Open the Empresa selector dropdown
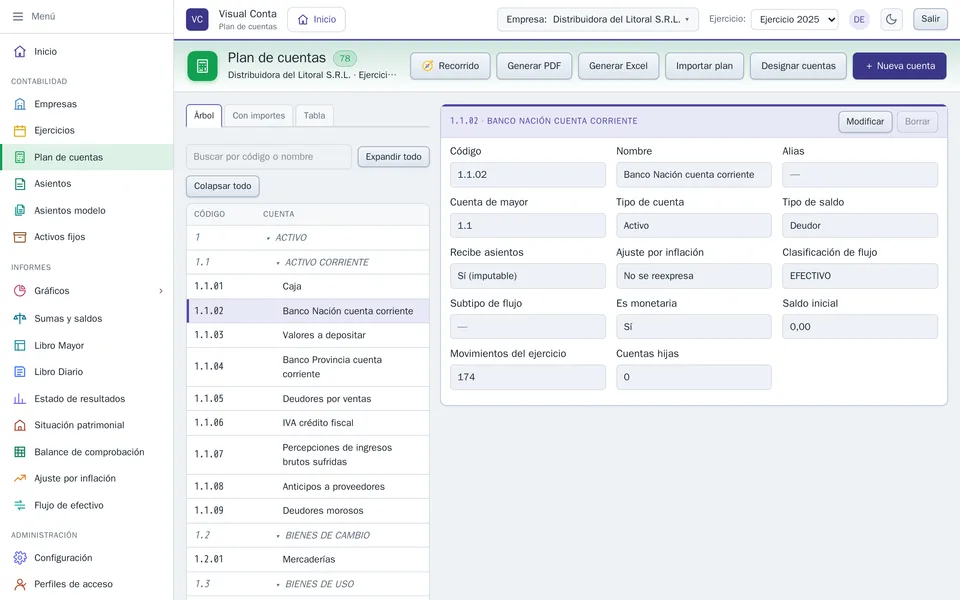The image size is (960, 600). pyautogui.click(x=597, y=19)
